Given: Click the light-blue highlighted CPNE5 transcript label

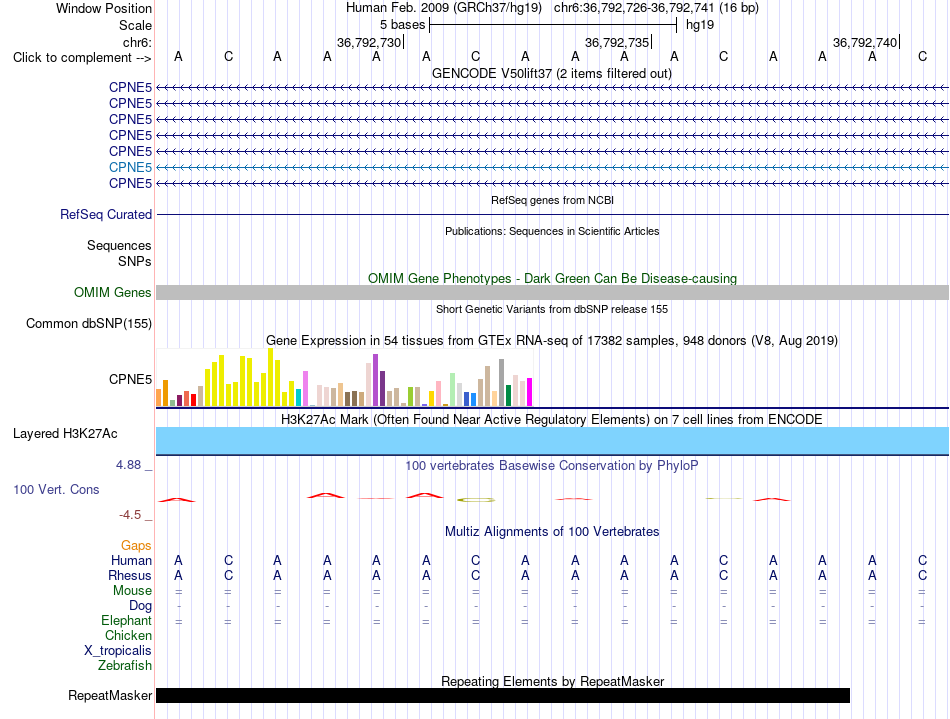Looking at the screenshot, I should [130, 167].
